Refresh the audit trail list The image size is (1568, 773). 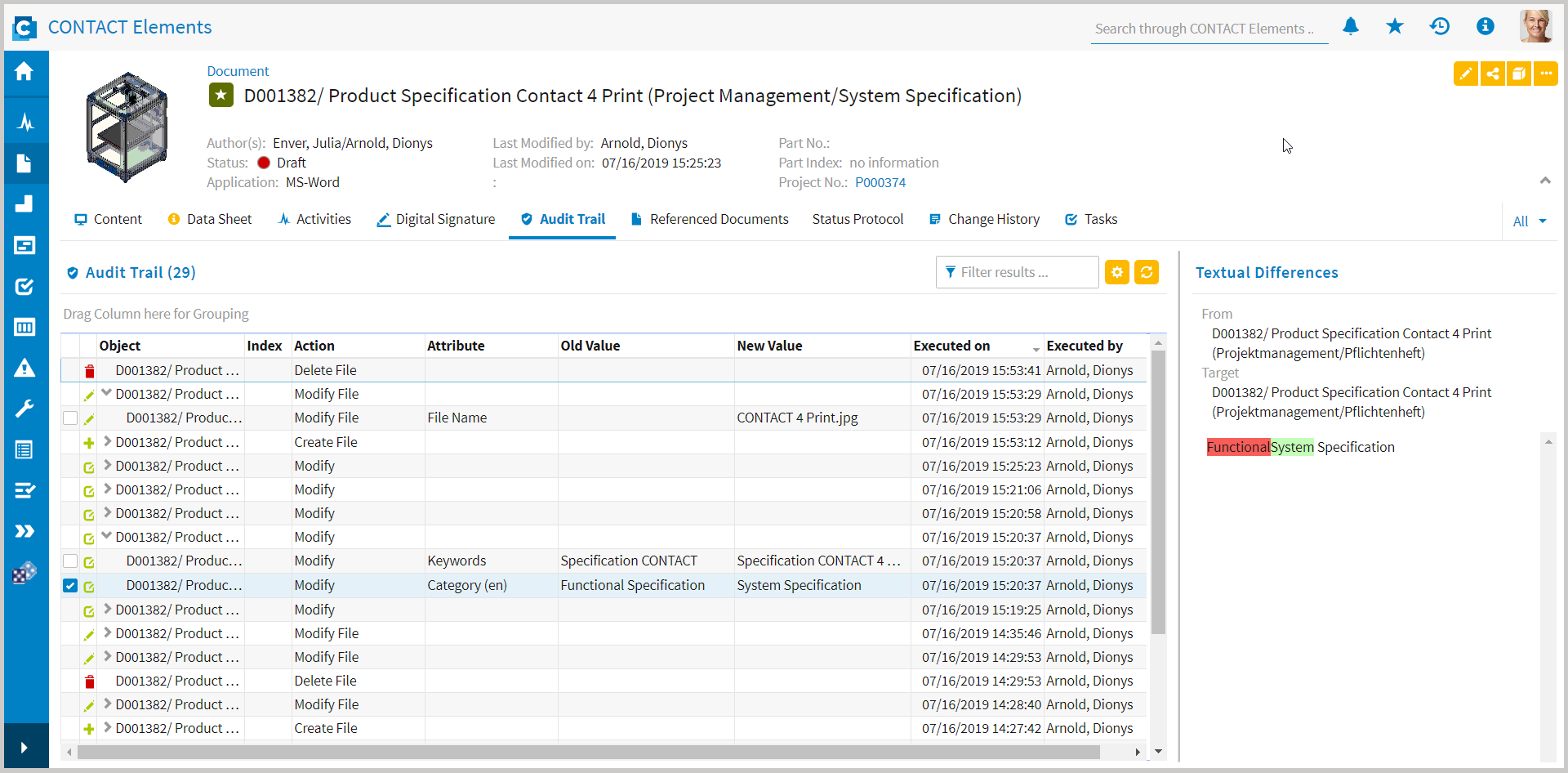[x=1147, y=272]
